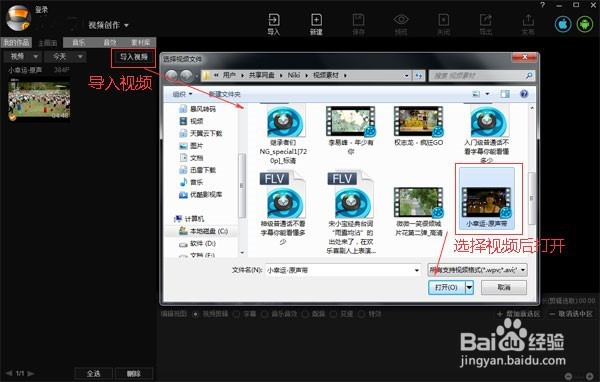Image resolution: width=600 pixels, height=382 pixels.
Task: Click the 保存 save icon in top toolbar
Action: [359, 24]
